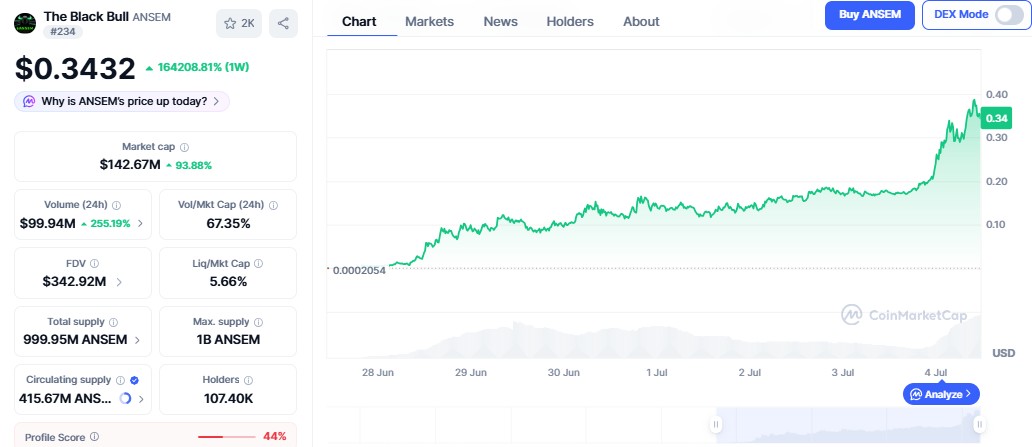The height and width of the screenshot is (447, 1032).
Task: Click the FDV info icon
Action: coord(94,263)
